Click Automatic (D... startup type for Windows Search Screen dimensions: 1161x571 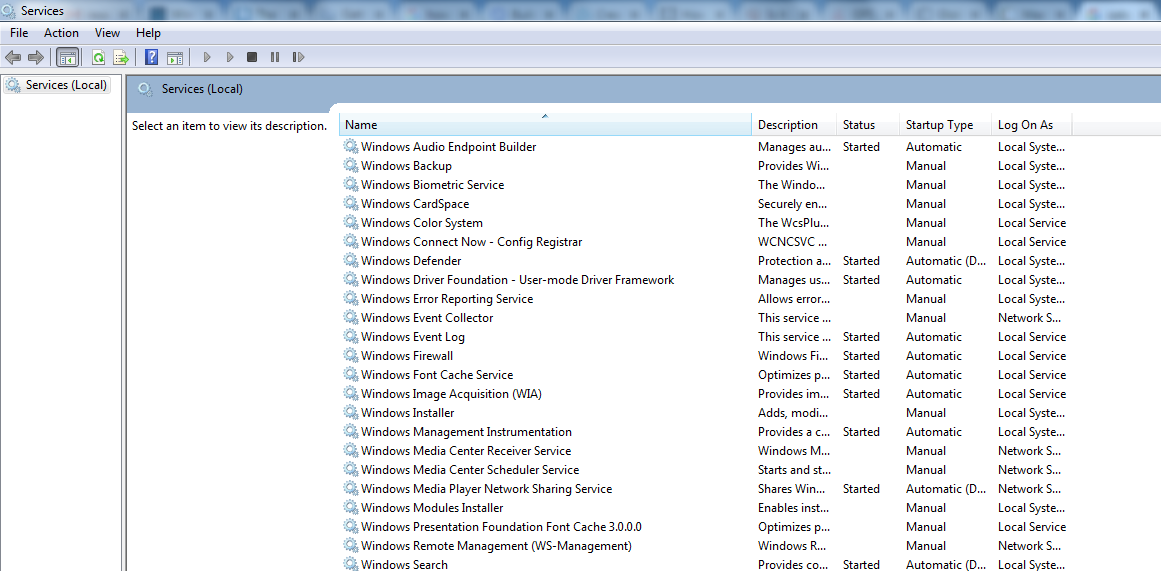pos(946,564)
